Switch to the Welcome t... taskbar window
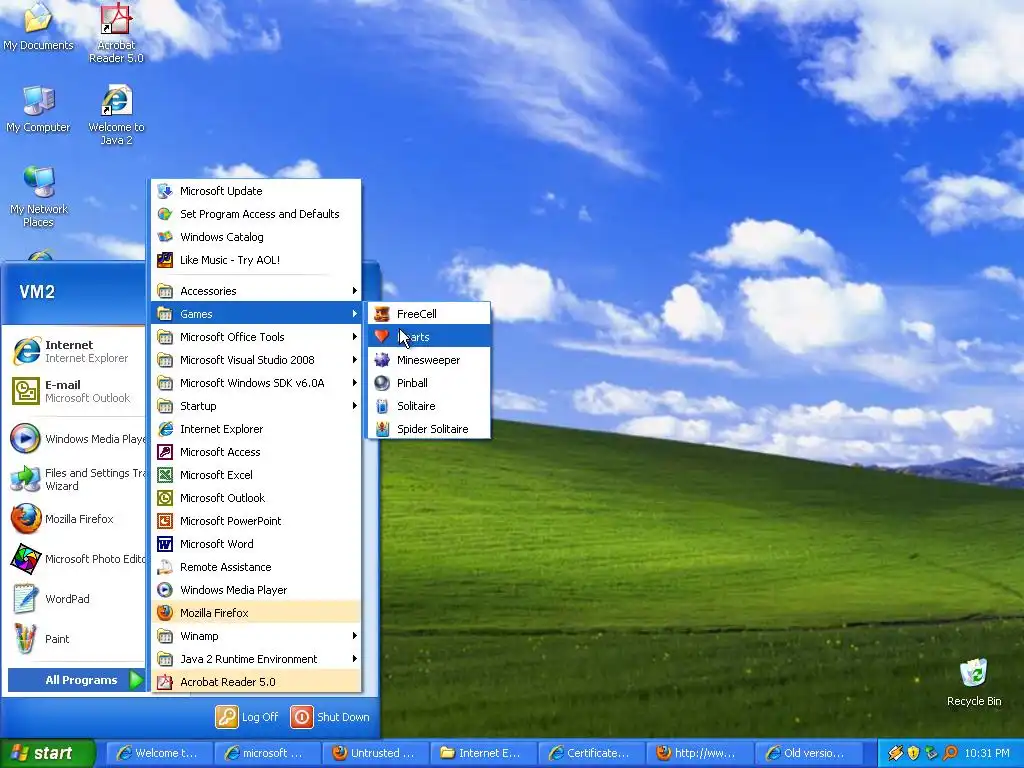 [x=159, y=754]
